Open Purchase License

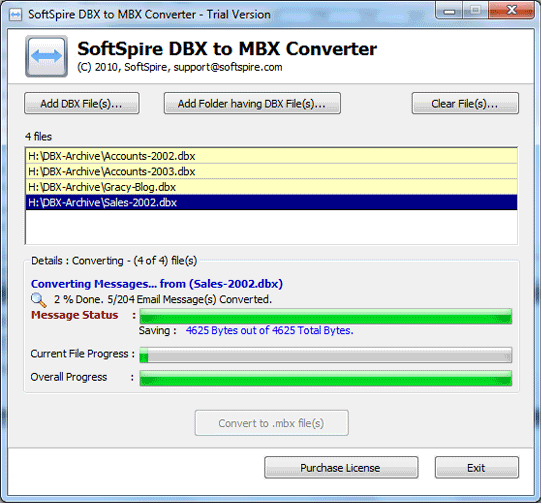[341, 468]
